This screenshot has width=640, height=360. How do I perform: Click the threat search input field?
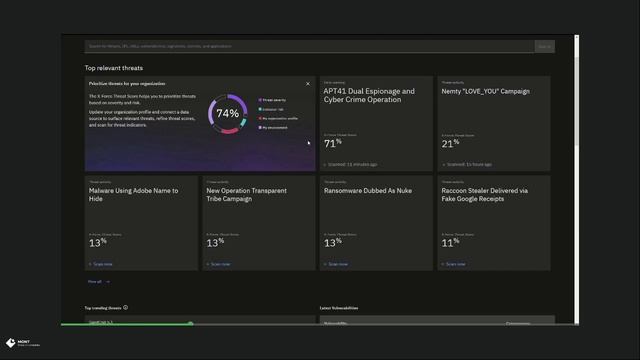[309, 46]
